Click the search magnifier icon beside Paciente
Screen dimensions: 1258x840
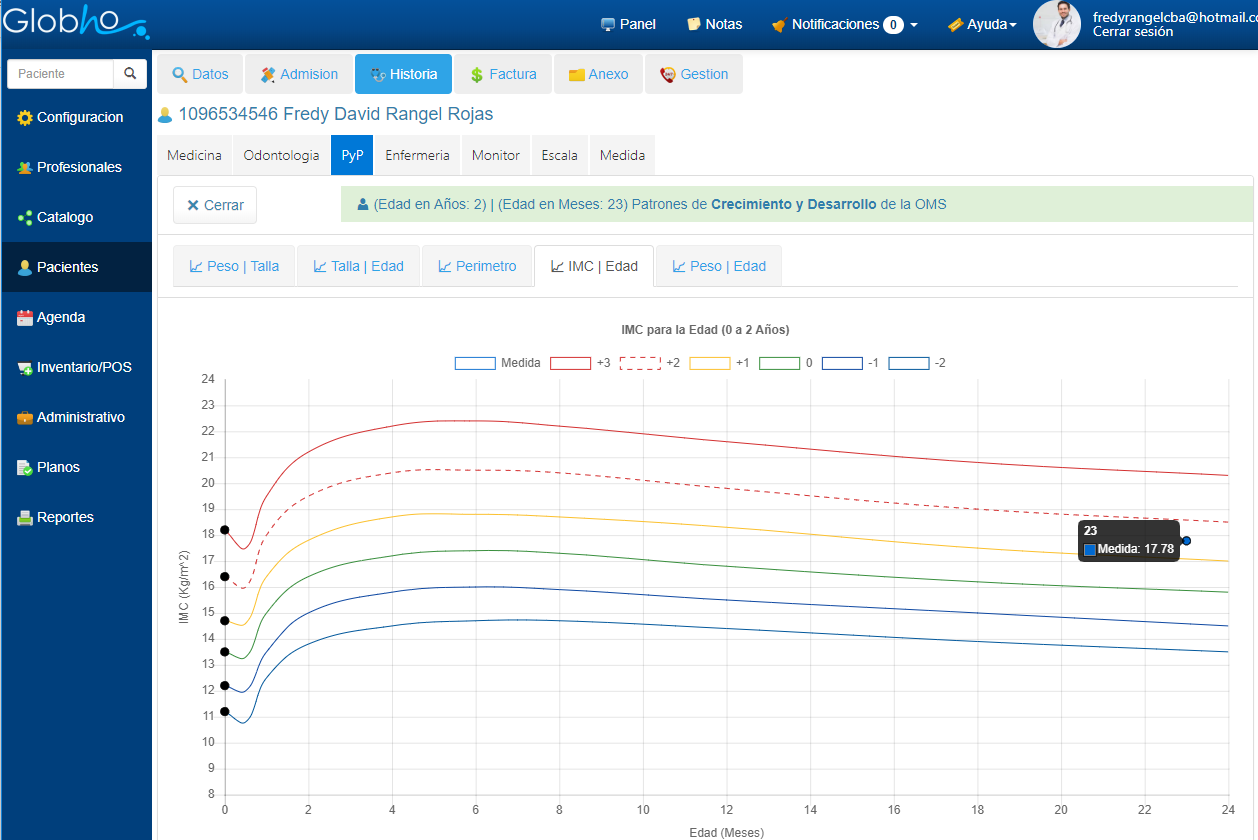[x=130, y=74]
